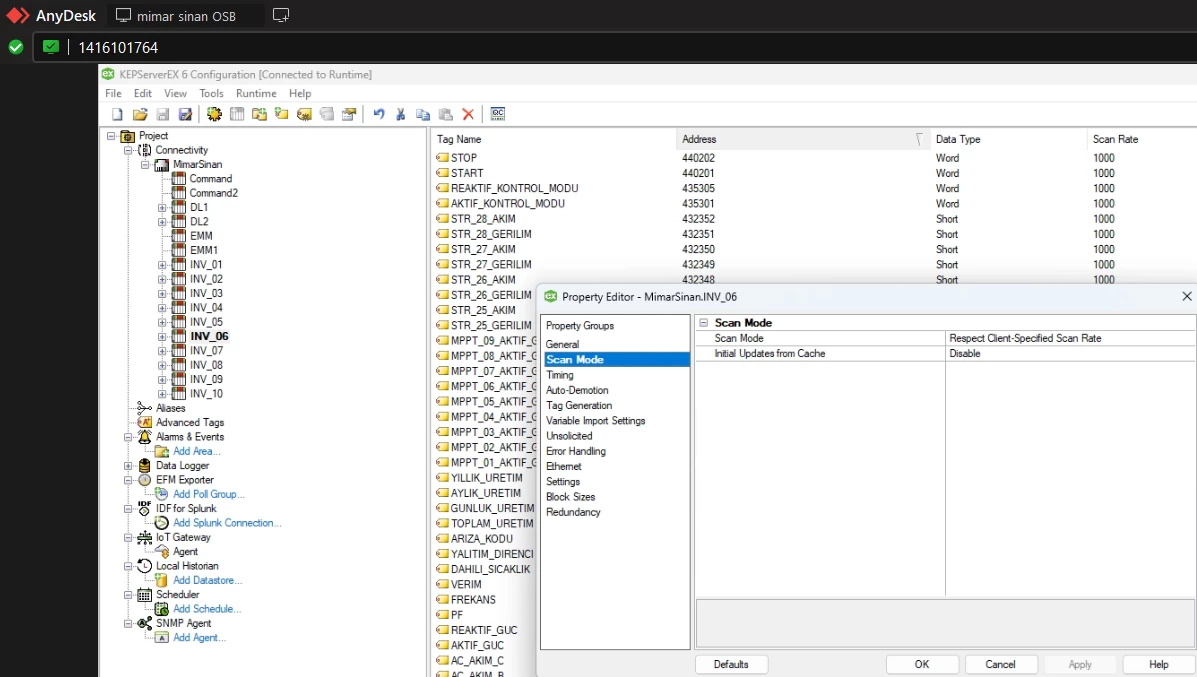This screenshot has width=1197, height=677.
Task: Click the New Channel gear icon
Action: 215,114
